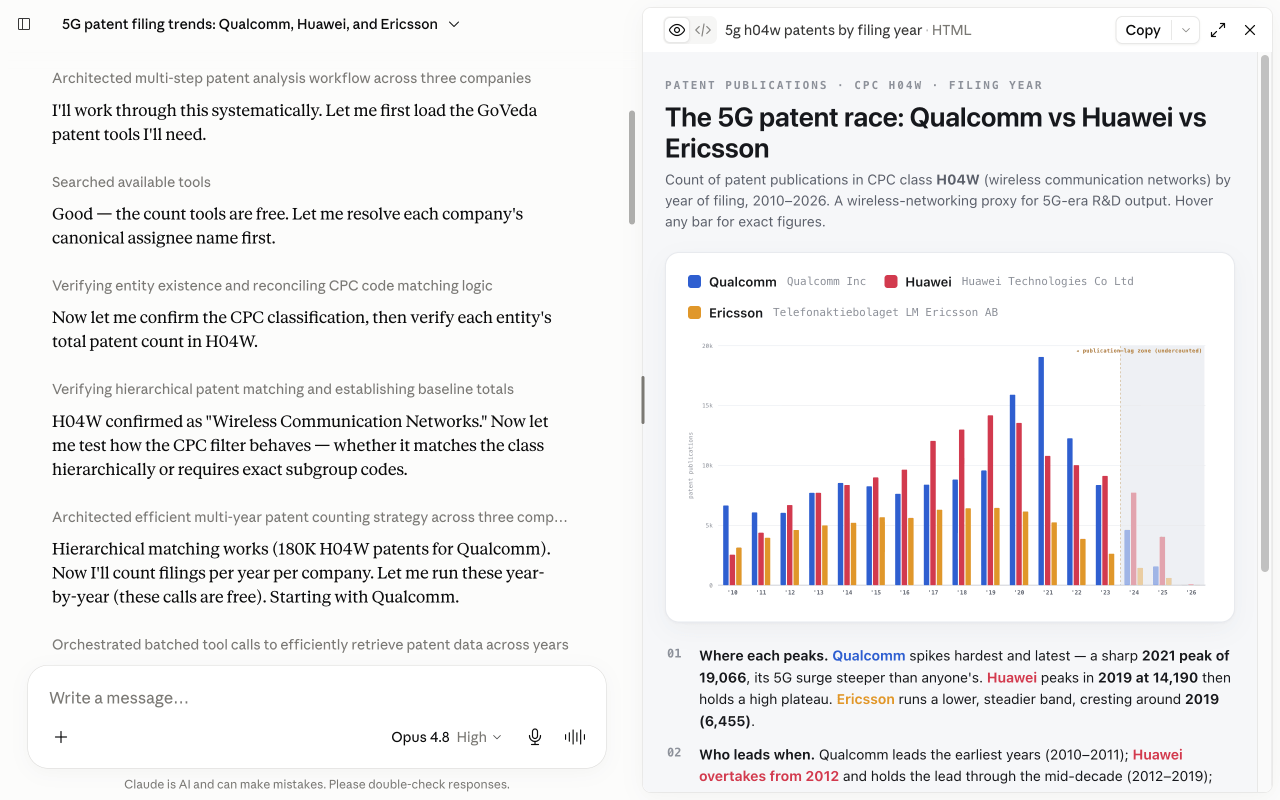Click the artifact panel vertical scrollbar
1280x800 pixels.
coord(1265,312)
